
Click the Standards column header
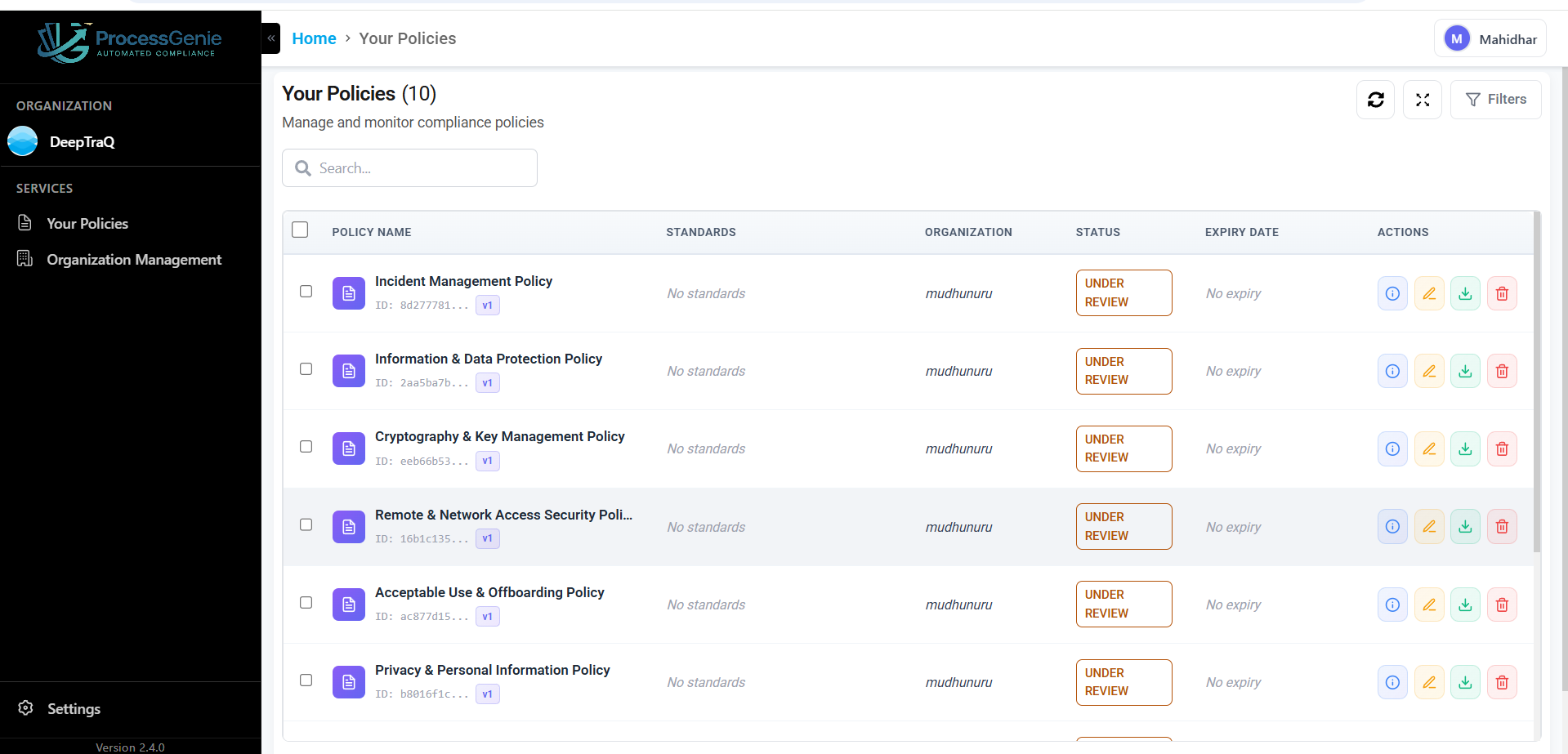pyautogui.click(x=700, y=232)
